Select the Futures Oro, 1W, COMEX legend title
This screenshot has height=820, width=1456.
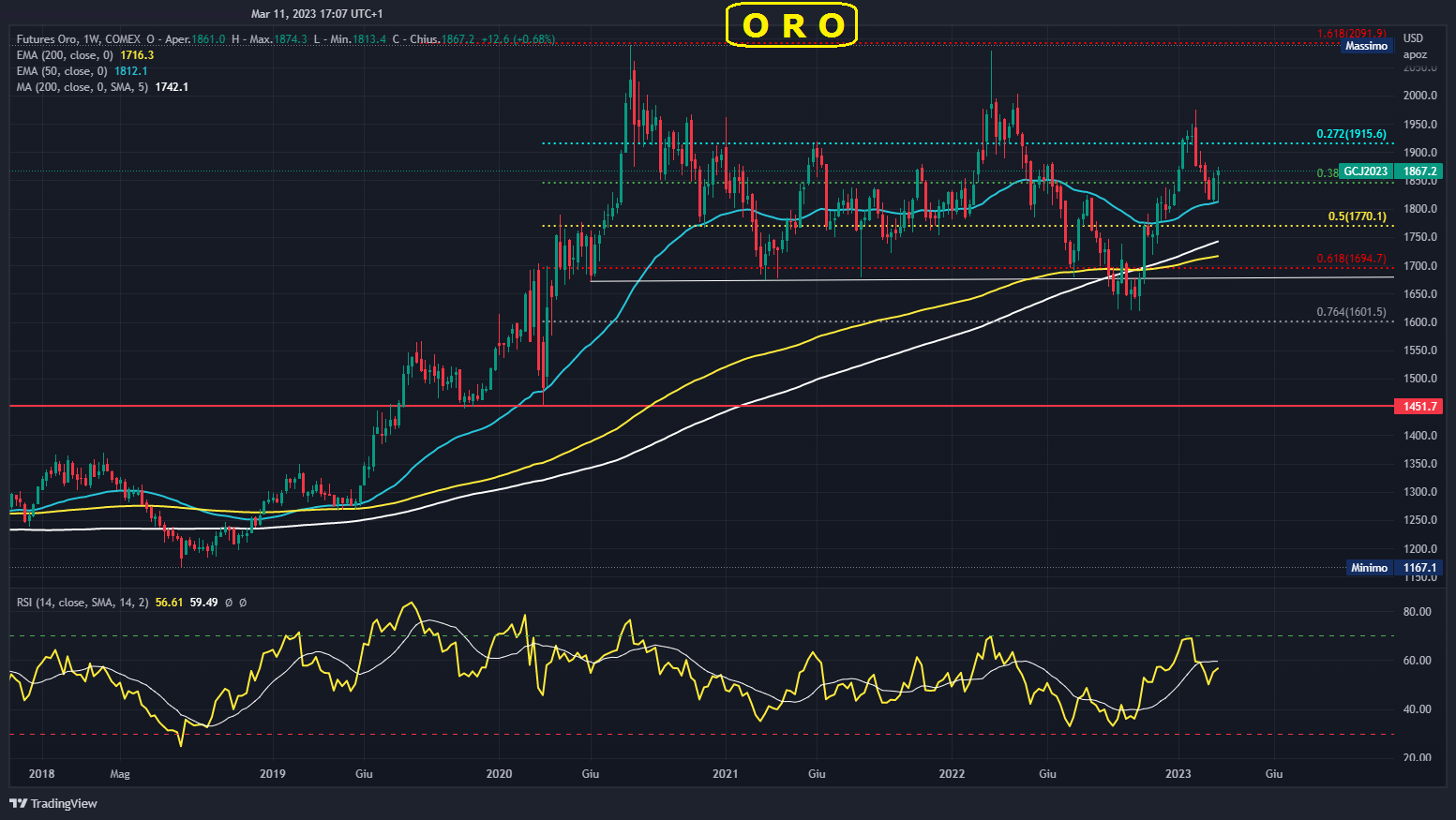coord(79,39)
